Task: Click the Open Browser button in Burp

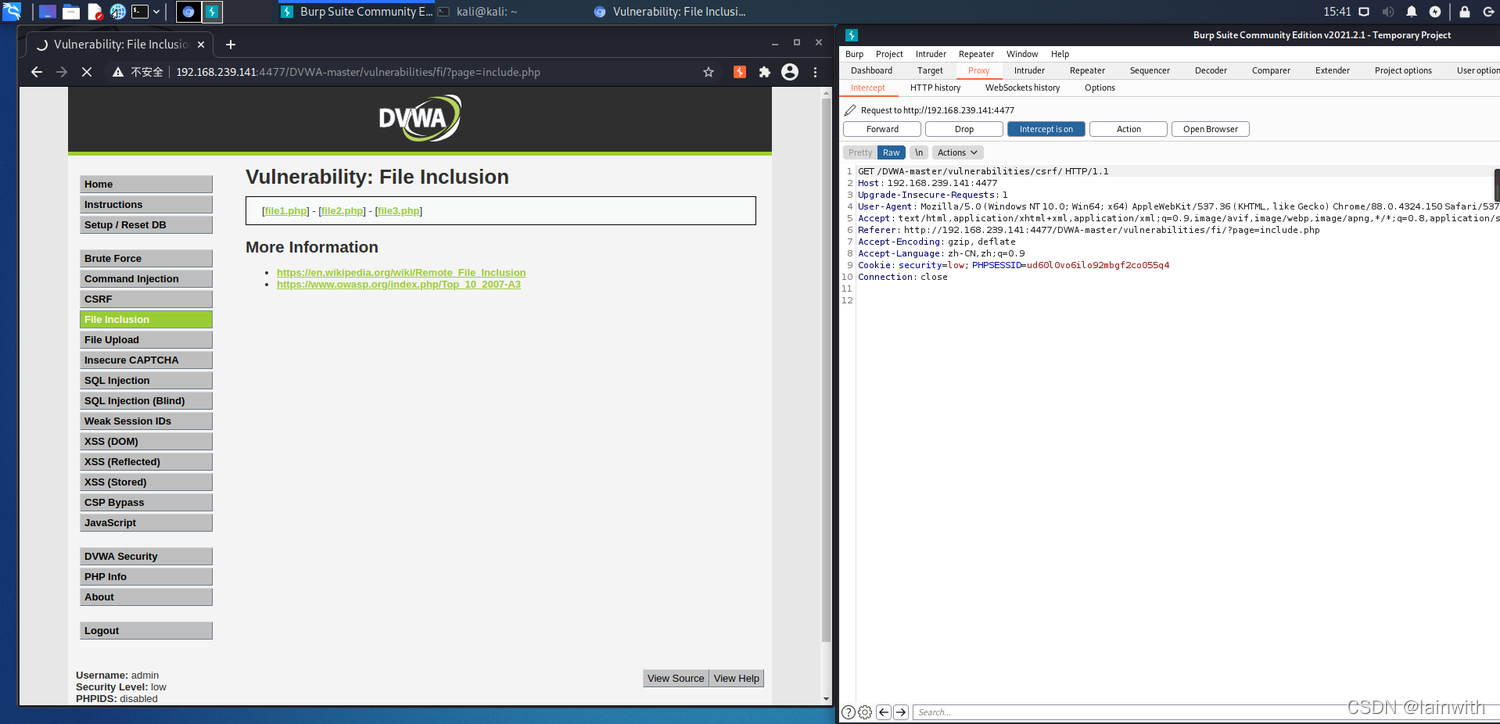Action: tap(1210, 129)
